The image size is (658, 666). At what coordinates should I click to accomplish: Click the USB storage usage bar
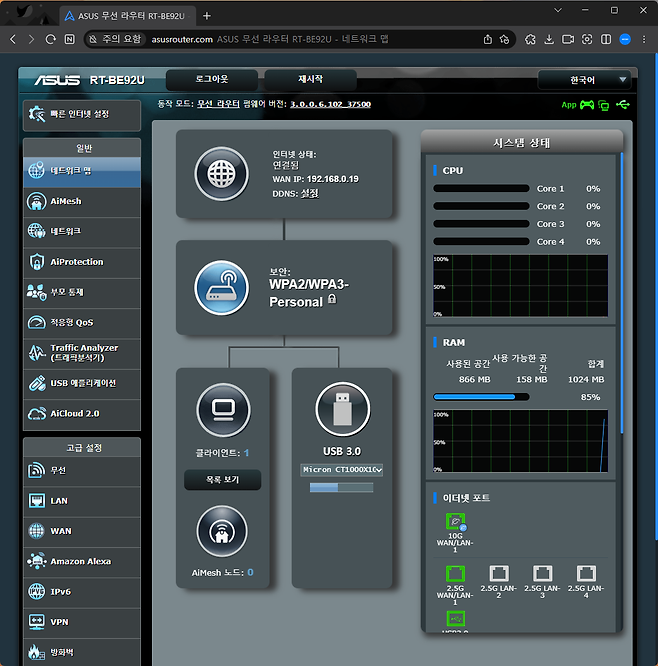342,488
